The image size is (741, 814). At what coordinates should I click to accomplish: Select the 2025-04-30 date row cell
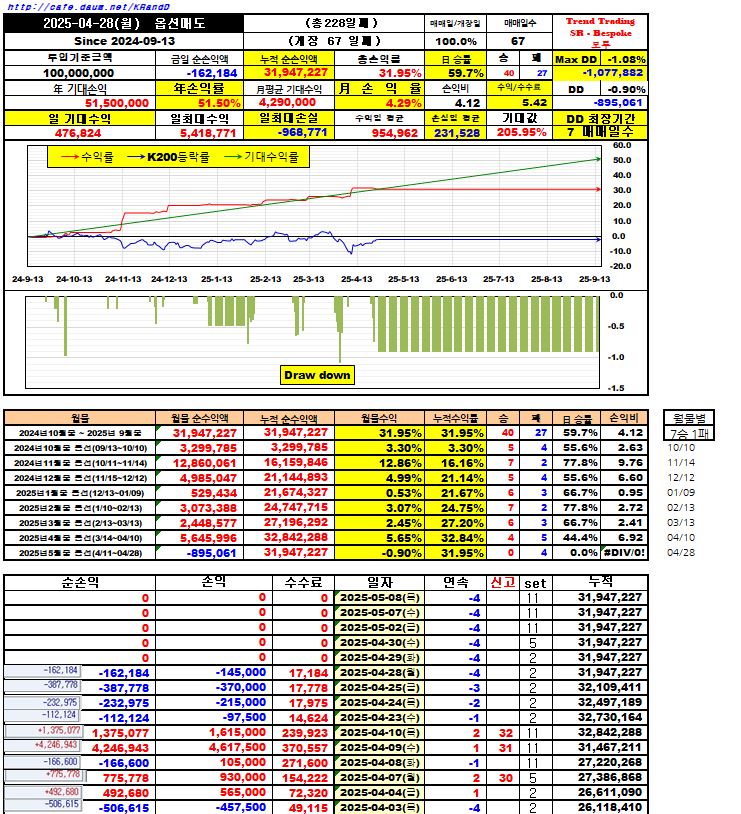coord(380,643)
